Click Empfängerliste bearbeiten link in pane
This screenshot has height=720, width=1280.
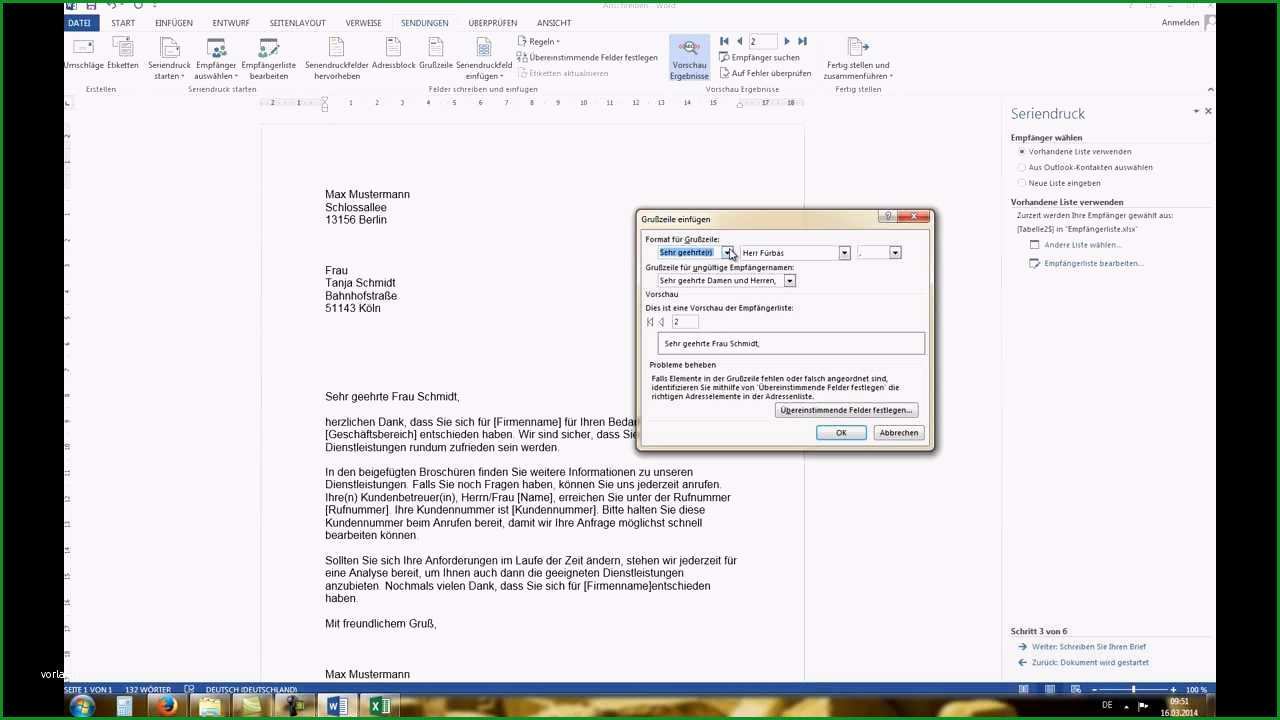pyautogui.click(x=1093, y=263)
